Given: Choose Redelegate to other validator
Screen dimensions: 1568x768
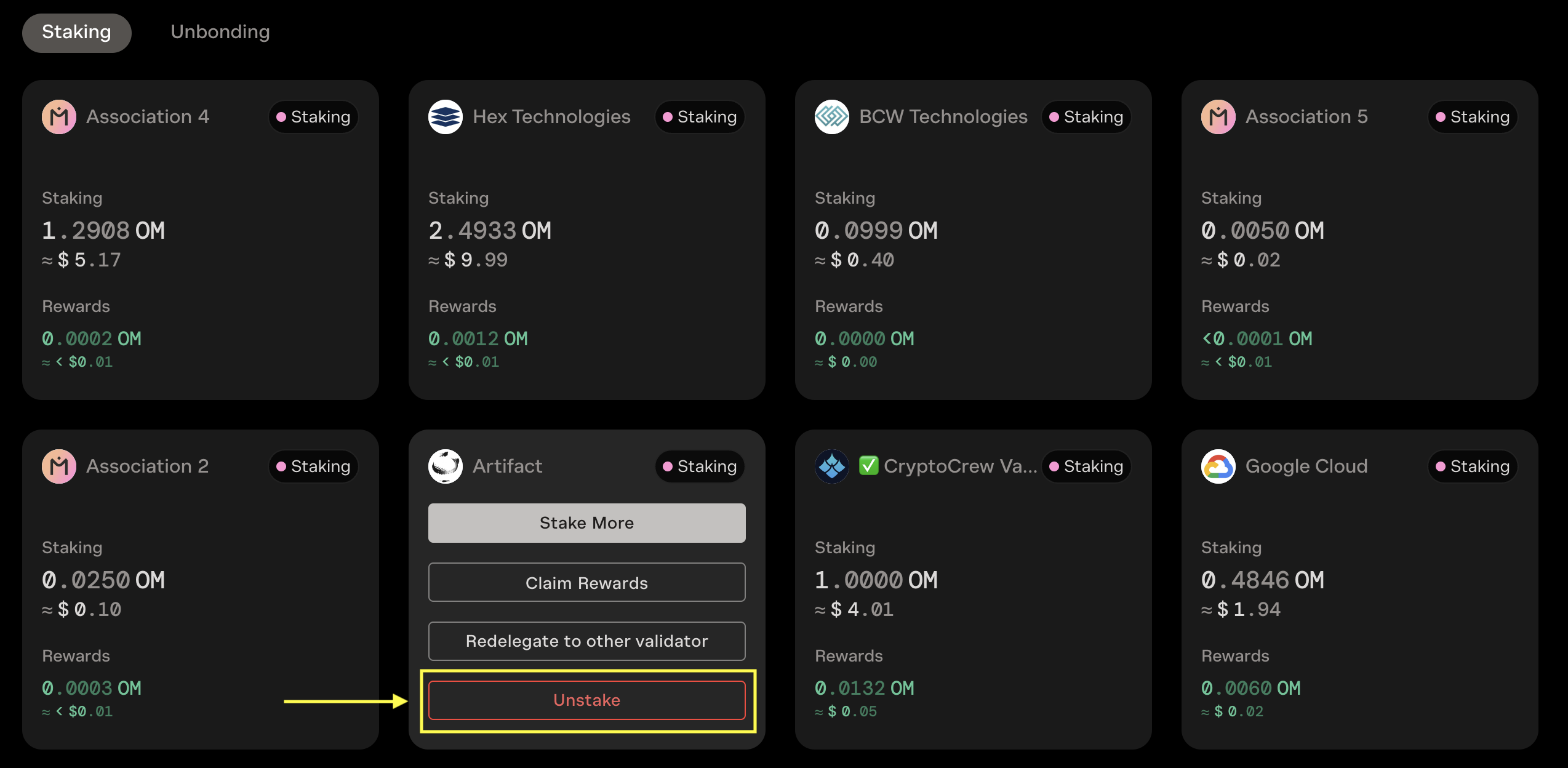Looking at the screenshot, I should [x=586, y=641].
